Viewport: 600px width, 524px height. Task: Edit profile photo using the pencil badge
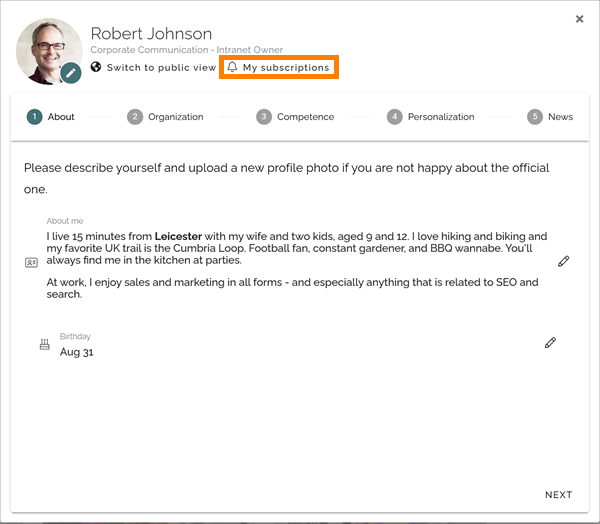click(x=71, y=73)
